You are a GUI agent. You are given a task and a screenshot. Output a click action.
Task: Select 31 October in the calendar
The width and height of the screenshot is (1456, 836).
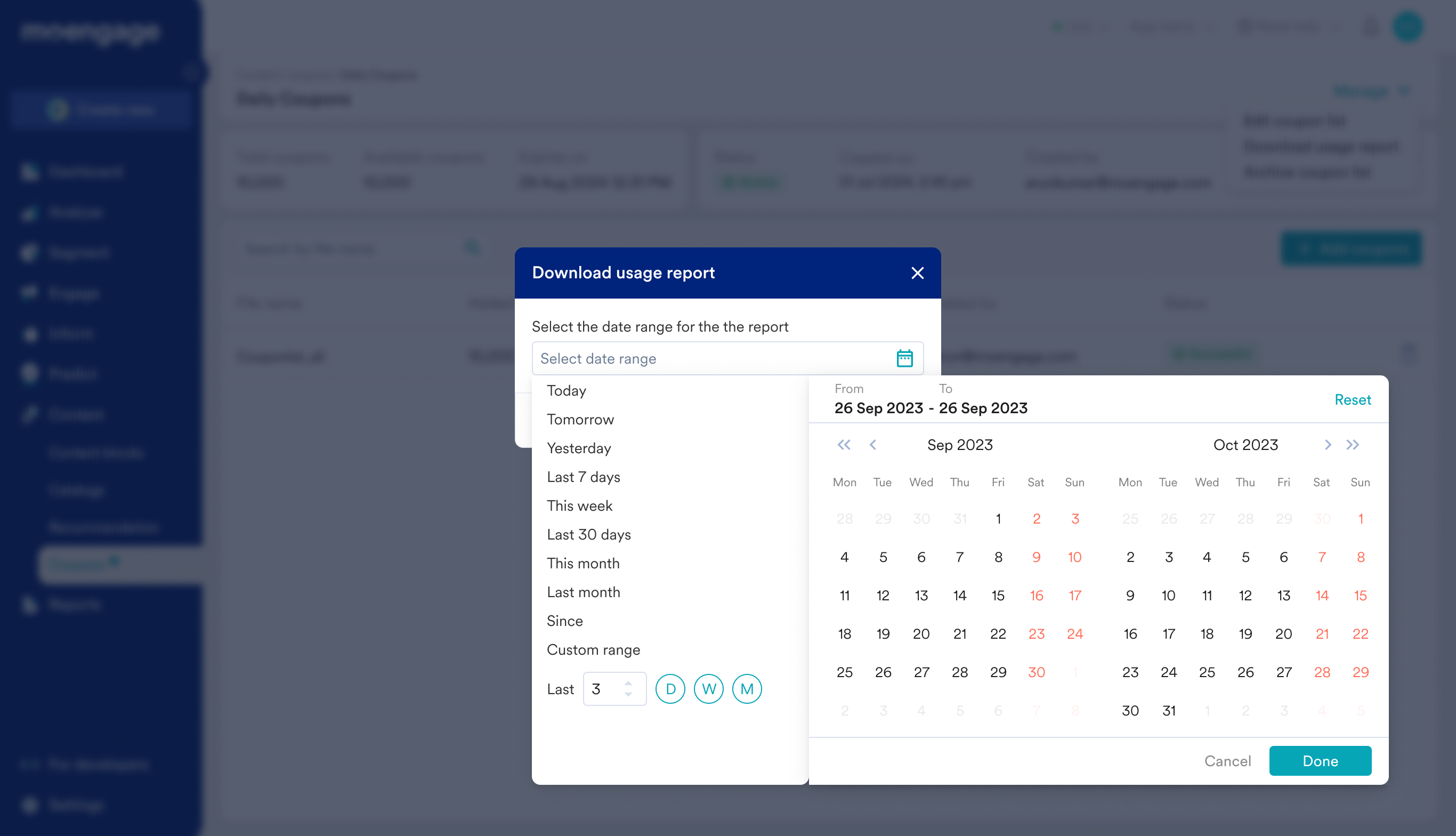click(1168, 710)
